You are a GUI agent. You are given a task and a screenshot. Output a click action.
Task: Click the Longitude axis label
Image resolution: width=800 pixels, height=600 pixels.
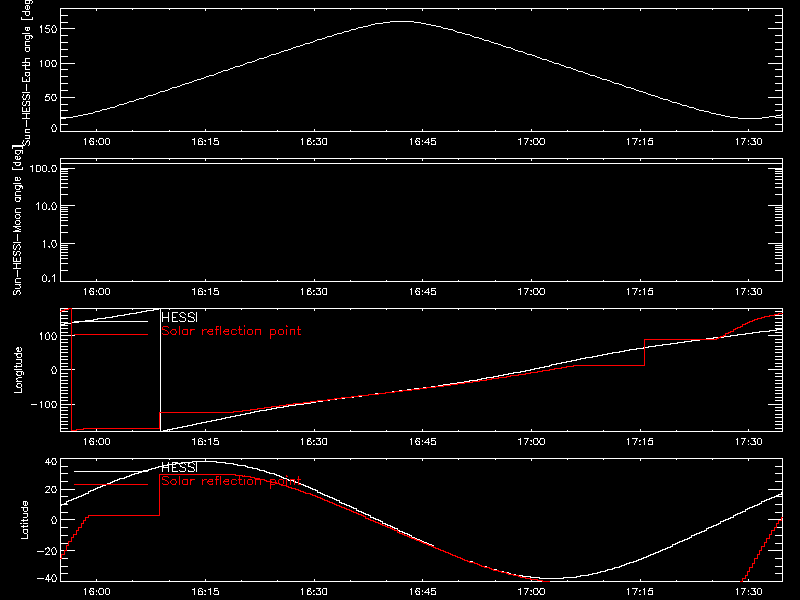click(x=18, y=370)
